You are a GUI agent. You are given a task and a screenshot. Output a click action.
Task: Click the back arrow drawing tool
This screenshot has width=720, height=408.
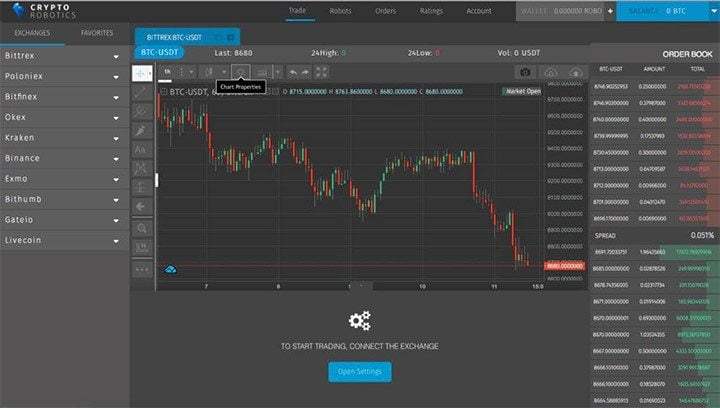(141, 207)
